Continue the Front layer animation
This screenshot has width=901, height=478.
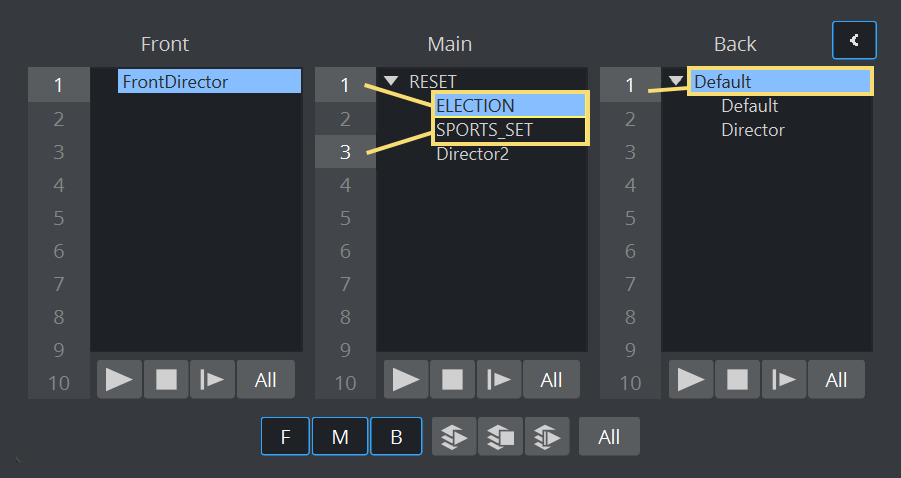pos(212,379)
